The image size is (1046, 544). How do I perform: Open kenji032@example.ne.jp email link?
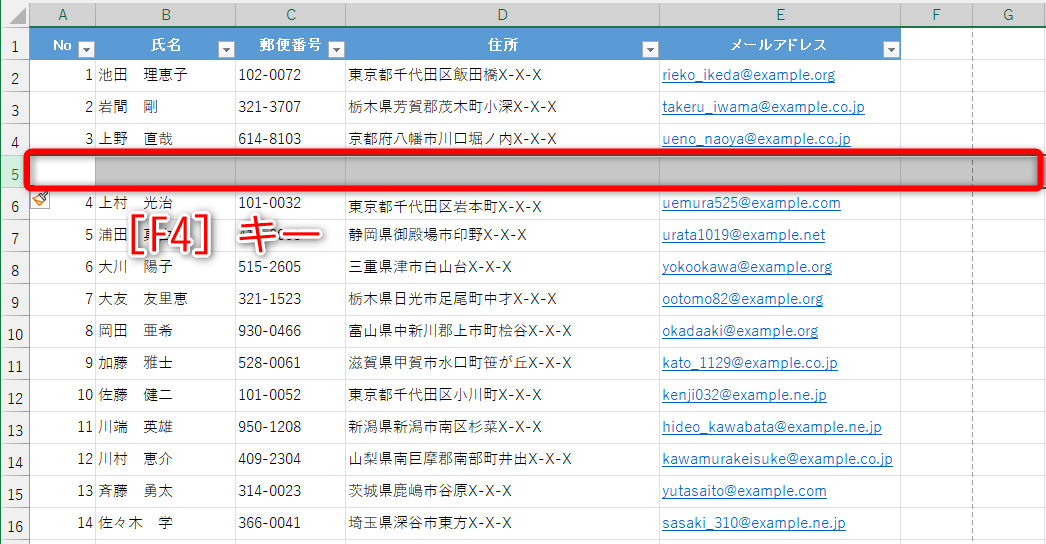point(744,395)
